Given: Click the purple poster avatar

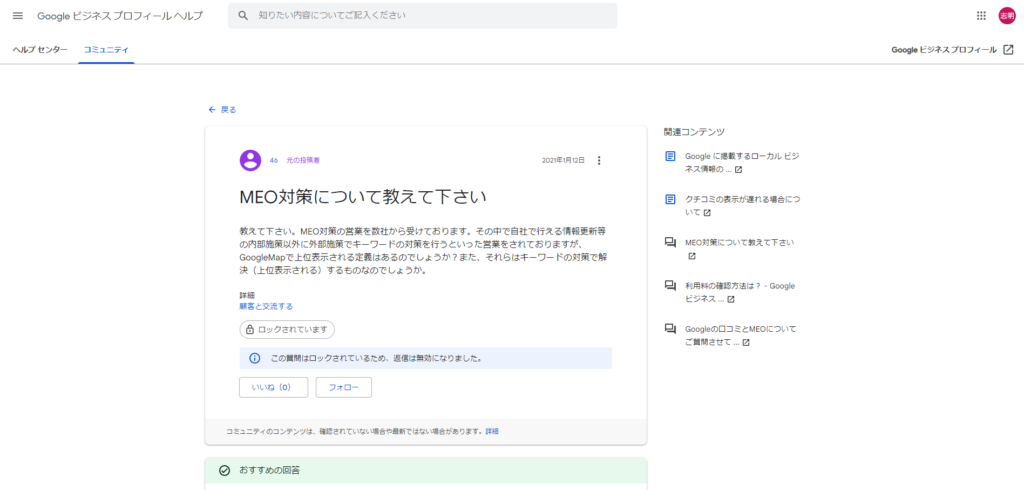Looking at the screenshot, I should (x=251, y=160).
